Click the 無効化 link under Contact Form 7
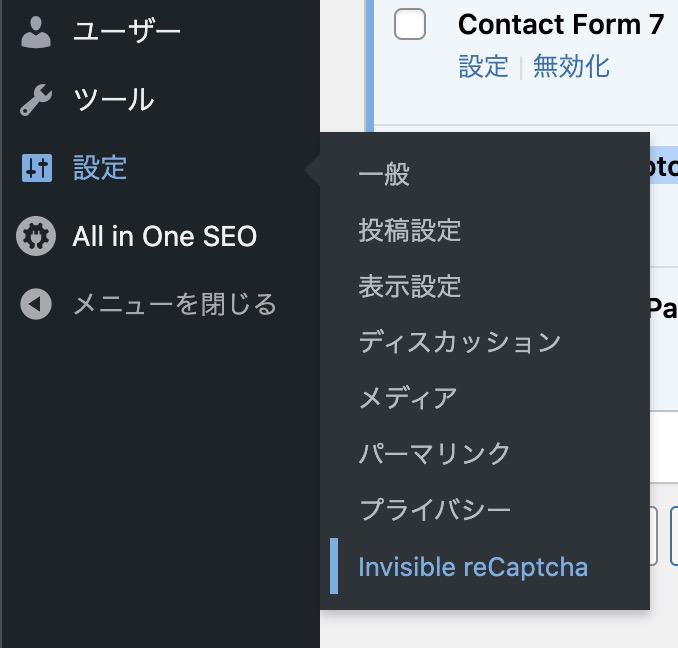 571,67
